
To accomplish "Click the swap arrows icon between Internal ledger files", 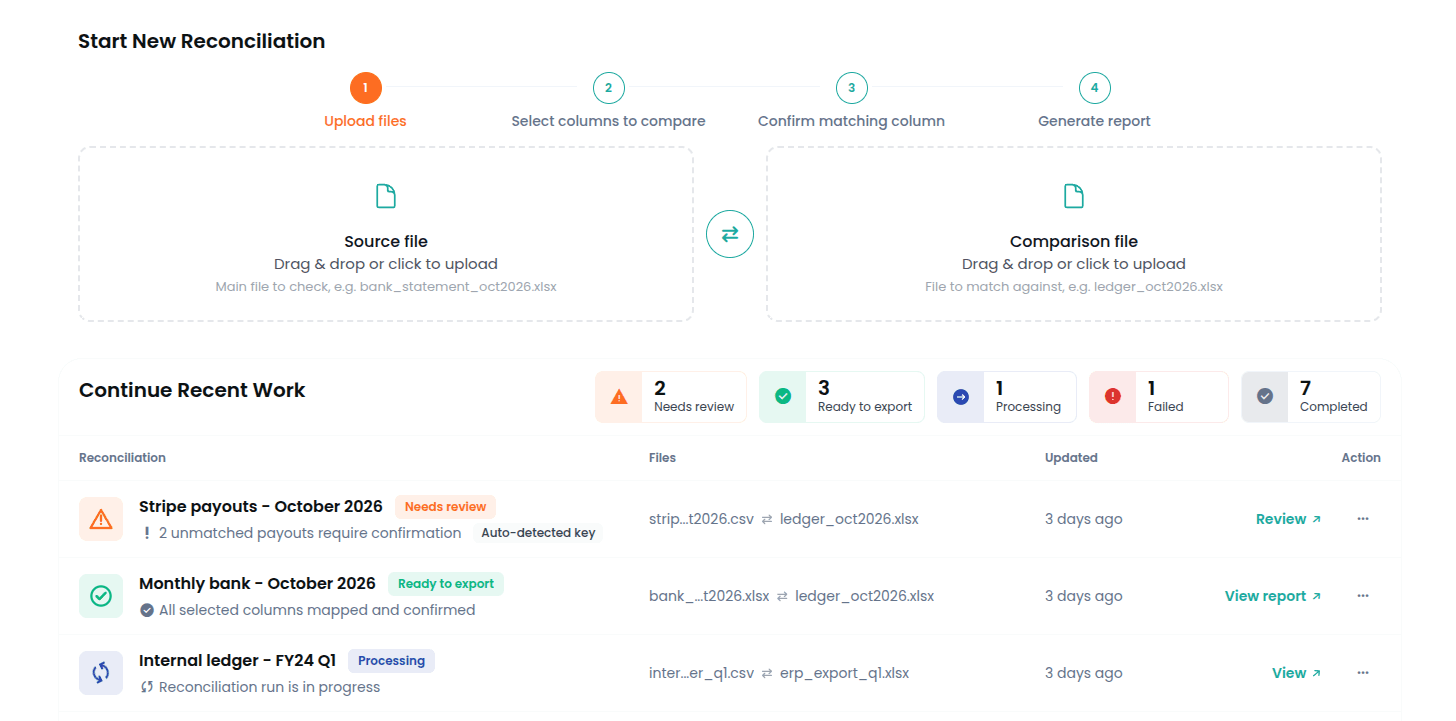I will 767,674.
